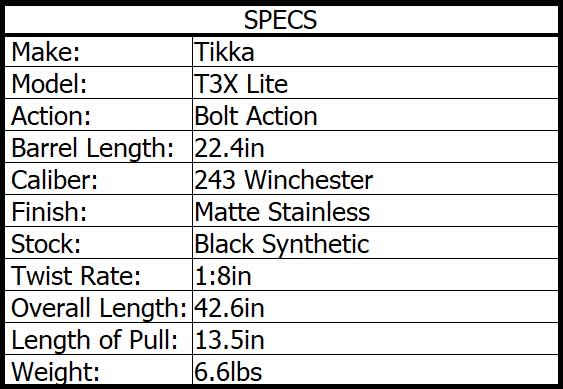Select the Barrel Length label
Image resolution: width=563 pixels, height=389 pixels.
[93, 148]
